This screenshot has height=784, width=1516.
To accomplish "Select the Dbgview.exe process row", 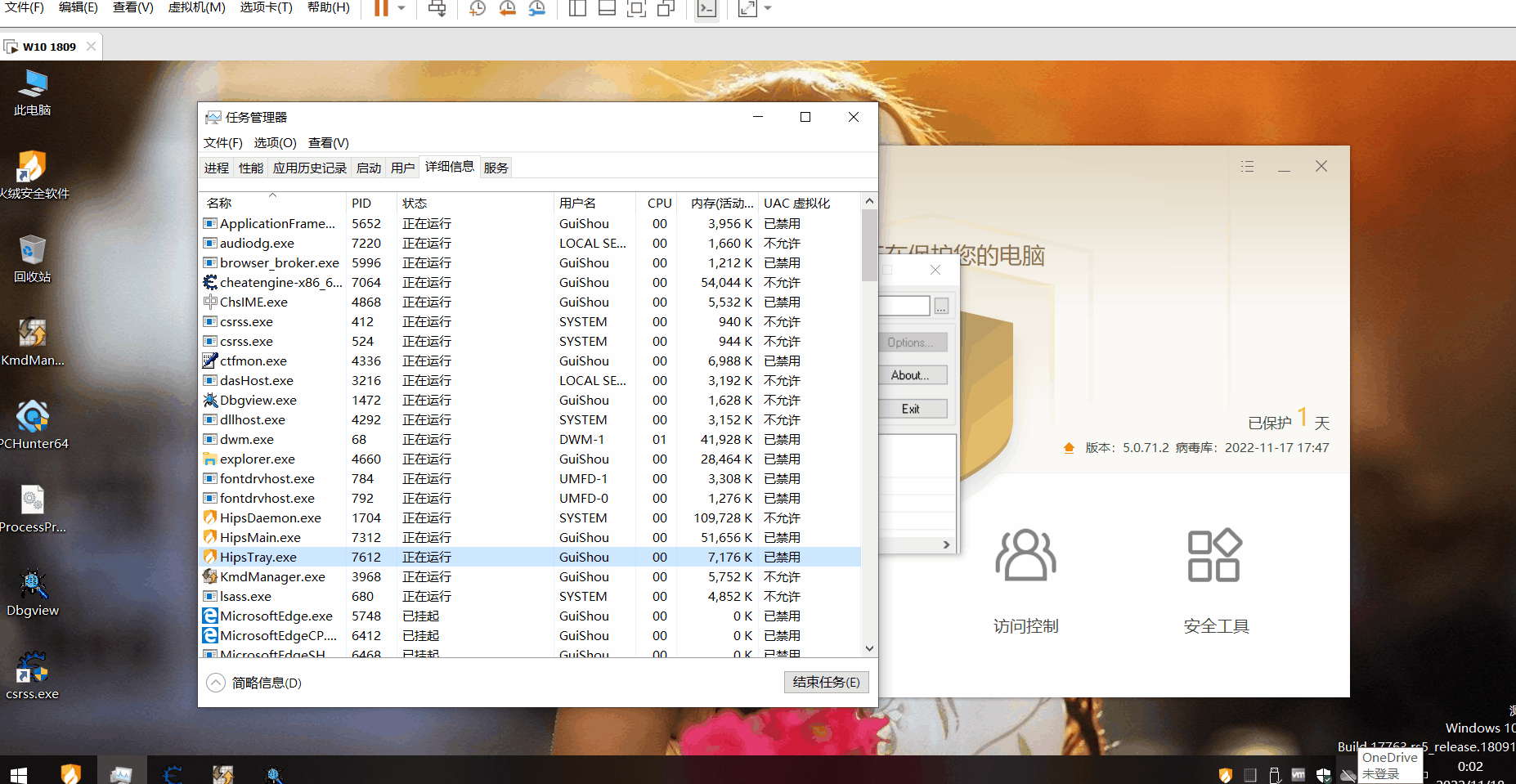I will tap(530, 401).
